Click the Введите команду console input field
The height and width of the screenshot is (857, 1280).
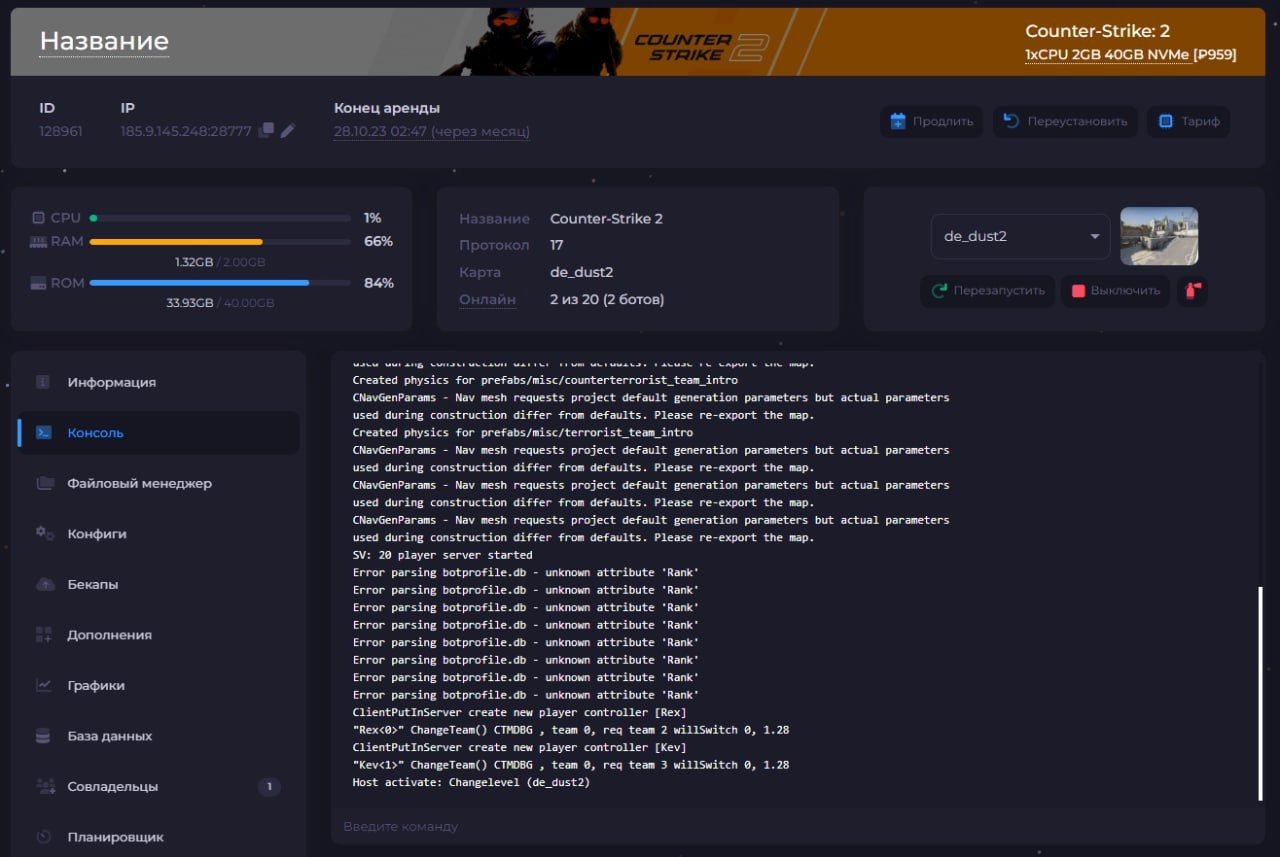pos(798,826)
